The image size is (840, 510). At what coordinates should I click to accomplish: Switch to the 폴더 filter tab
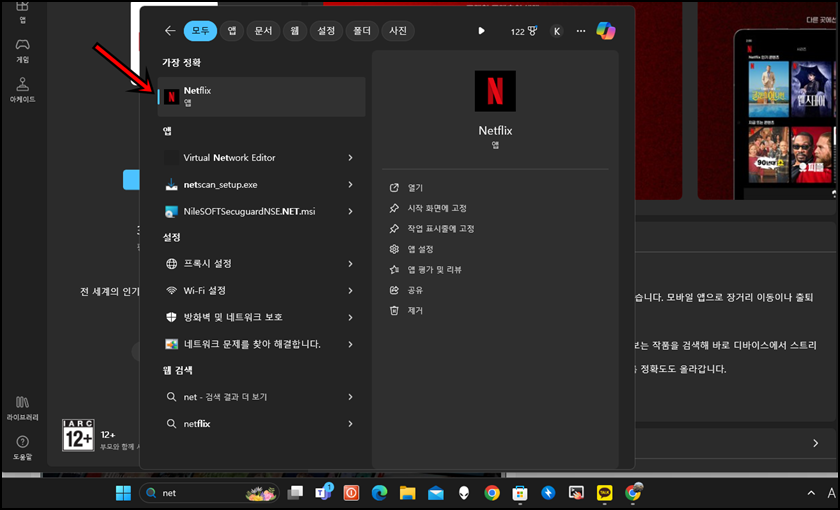pyautogui.click(x=362, y=31)
